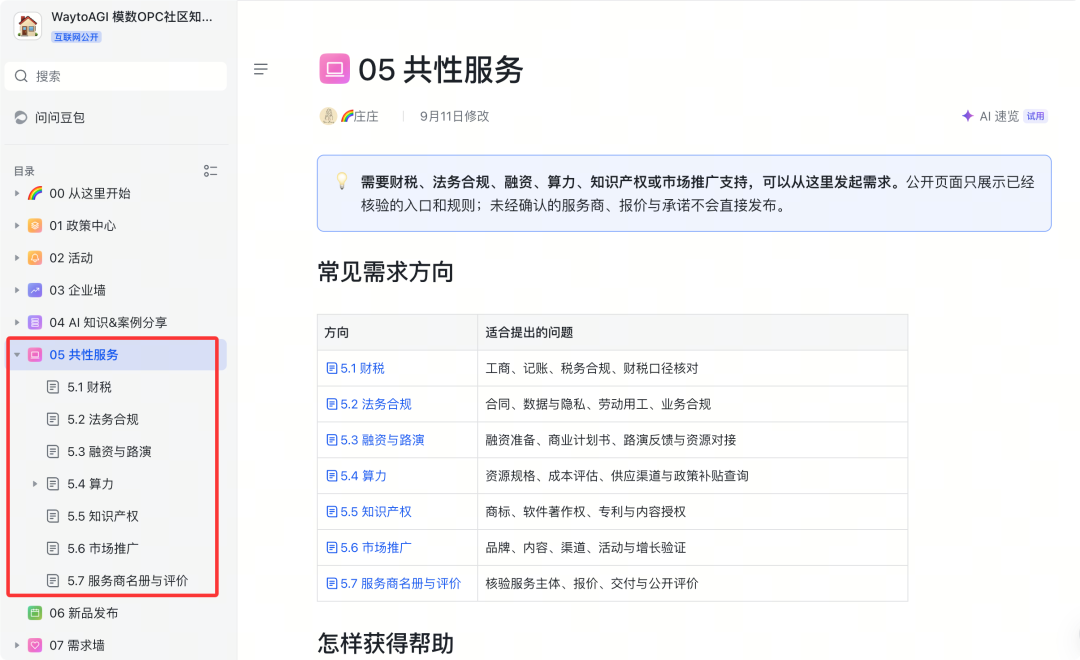Expand the 02 活动 section
This screenshot has height=660, width=1080.
[17, 258]
